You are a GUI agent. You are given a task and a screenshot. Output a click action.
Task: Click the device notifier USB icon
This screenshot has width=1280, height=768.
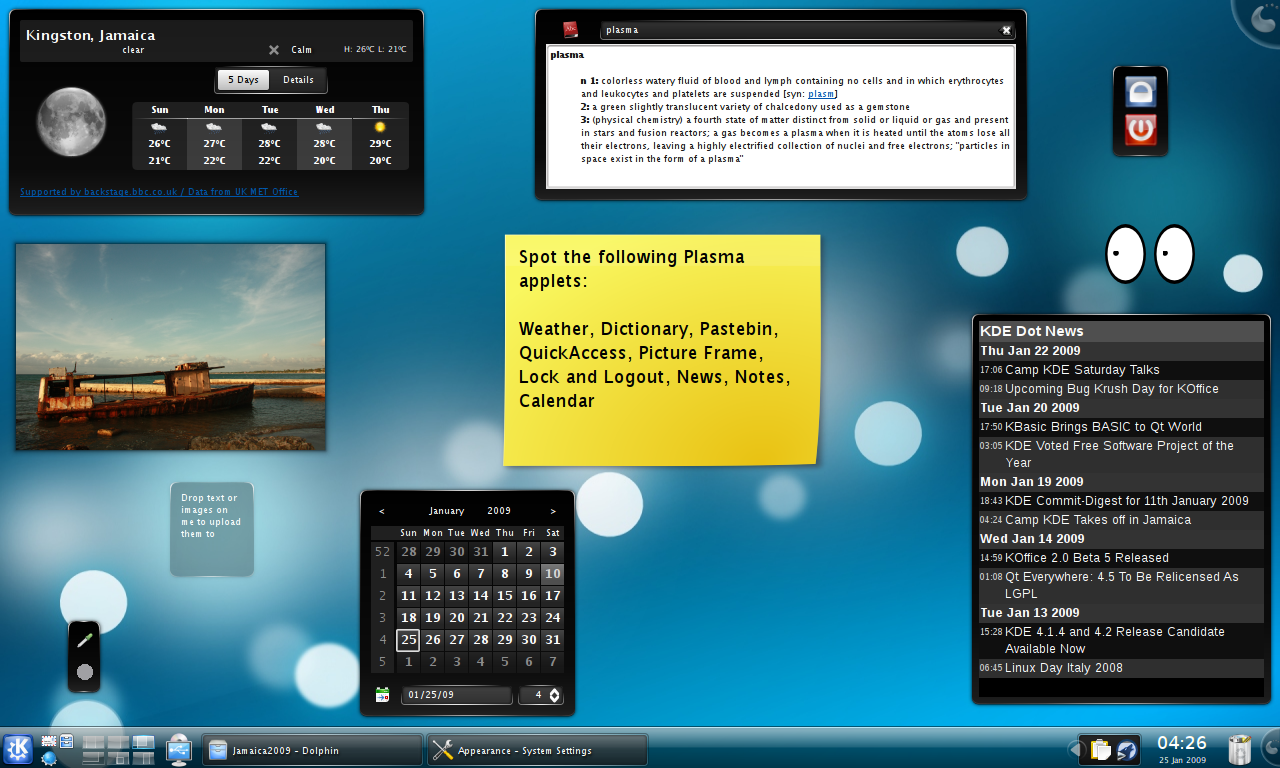179,749
